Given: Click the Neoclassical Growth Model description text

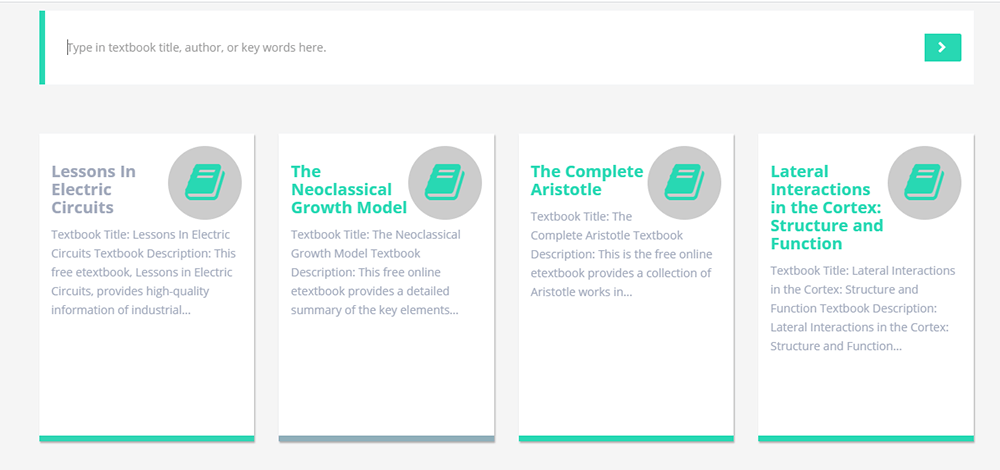Looking at the screenshot, I should pyautogui.click(x=376, y=272).
